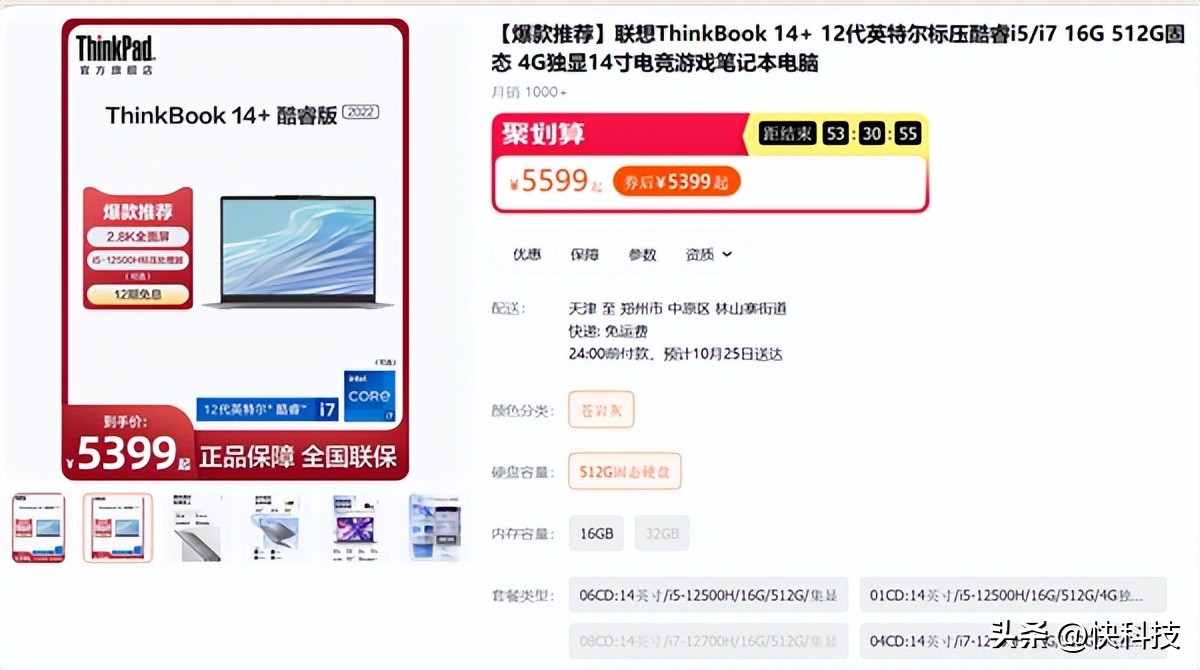Open the 参数 tab
The height and width of the screenshot is (670, 1200).
point(642,254)
